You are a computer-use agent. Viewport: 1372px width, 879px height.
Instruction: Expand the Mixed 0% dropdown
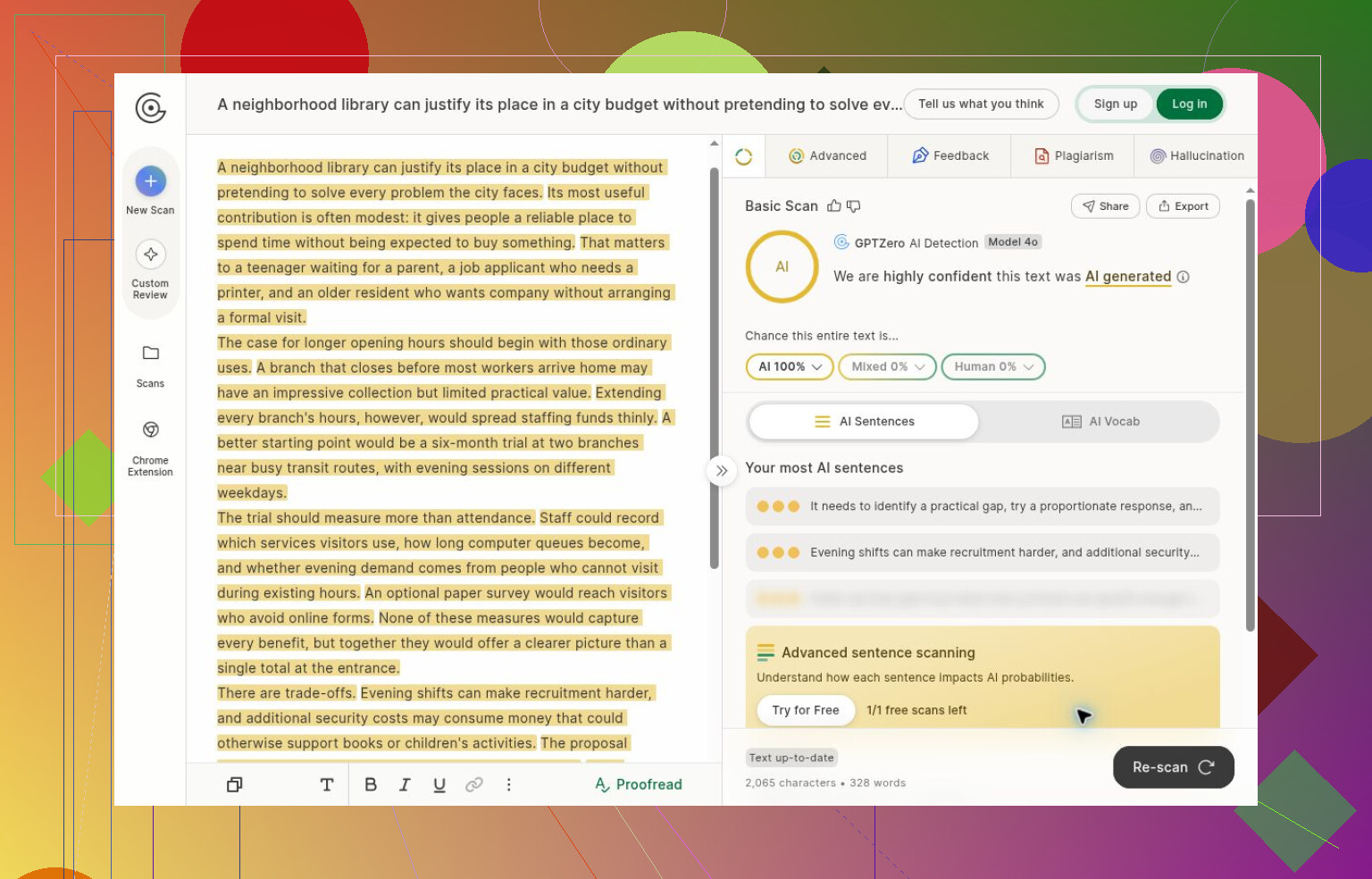[888, 367]
